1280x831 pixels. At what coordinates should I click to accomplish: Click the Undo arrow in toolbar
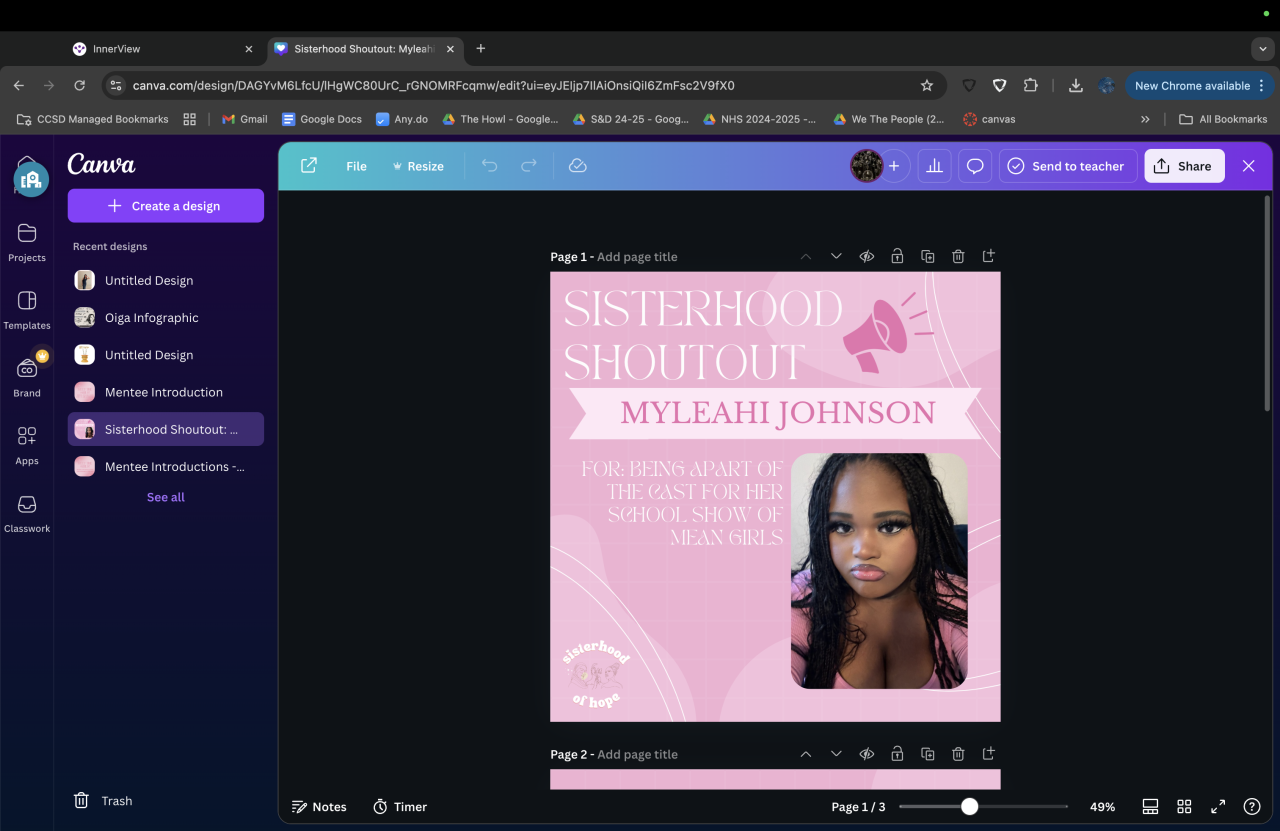click(489, 166)
